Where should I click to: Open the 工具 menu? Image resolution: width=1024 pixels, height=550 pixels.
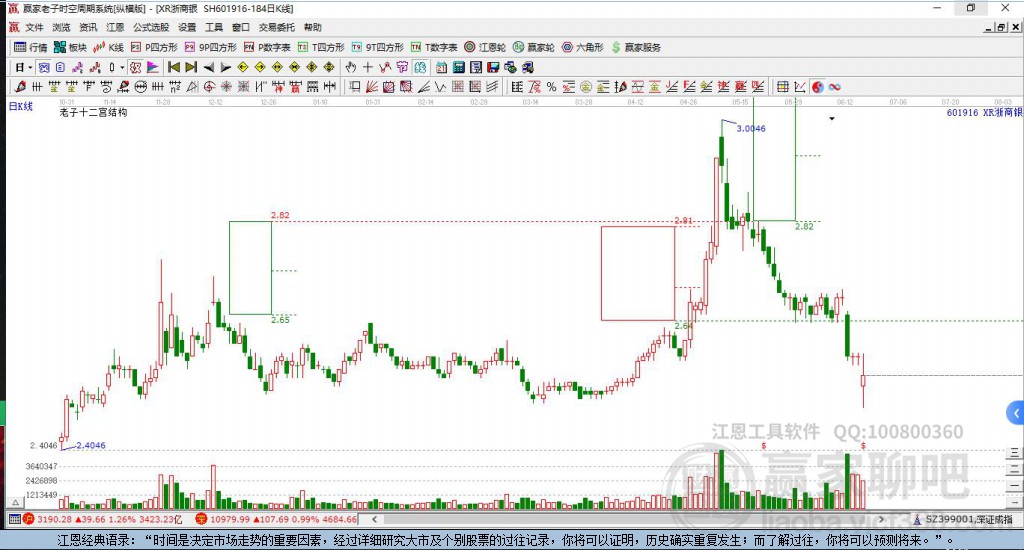214,27
